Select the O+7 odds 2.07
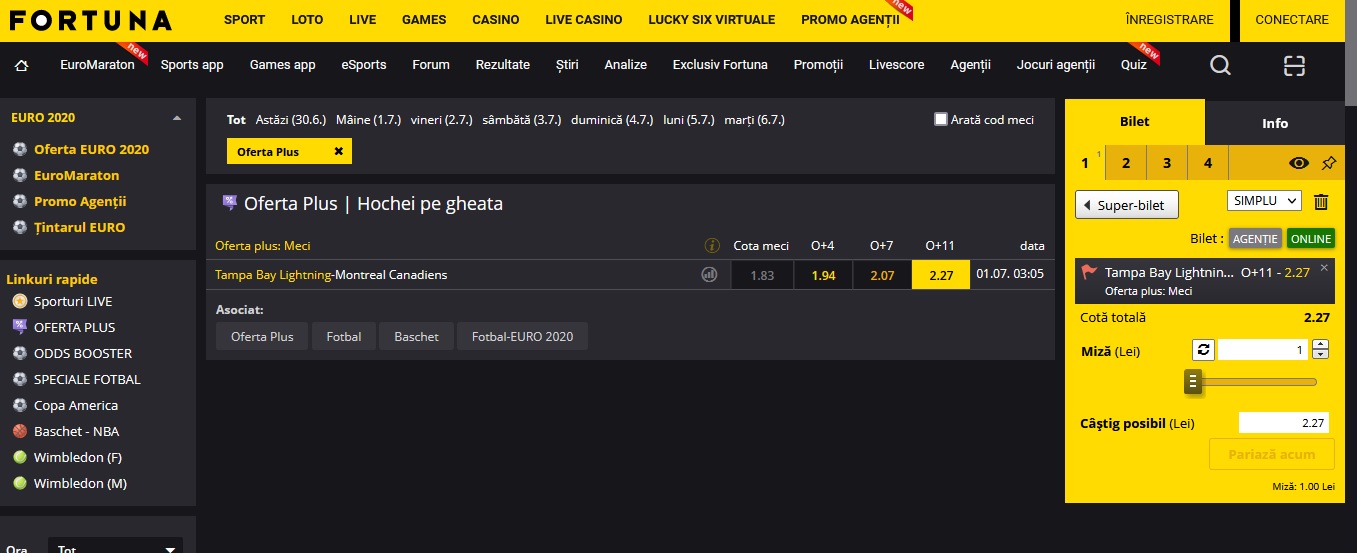 click(x=882, y=275)
